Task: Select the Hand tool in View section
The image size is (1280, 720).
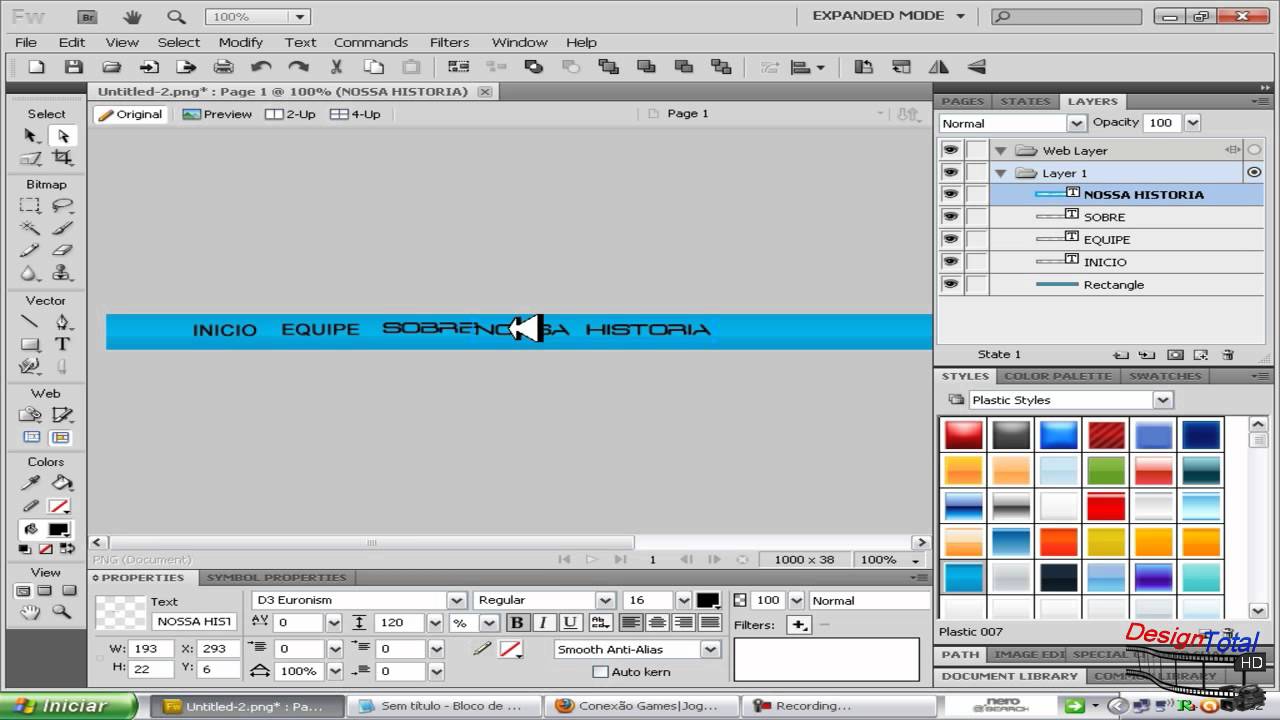Action: 31,612
